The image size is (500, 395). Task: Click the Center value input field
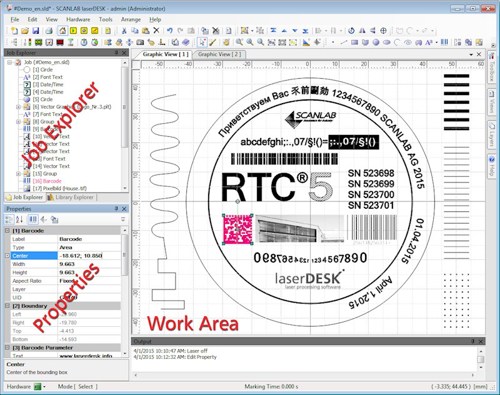(x=89, y=256)
